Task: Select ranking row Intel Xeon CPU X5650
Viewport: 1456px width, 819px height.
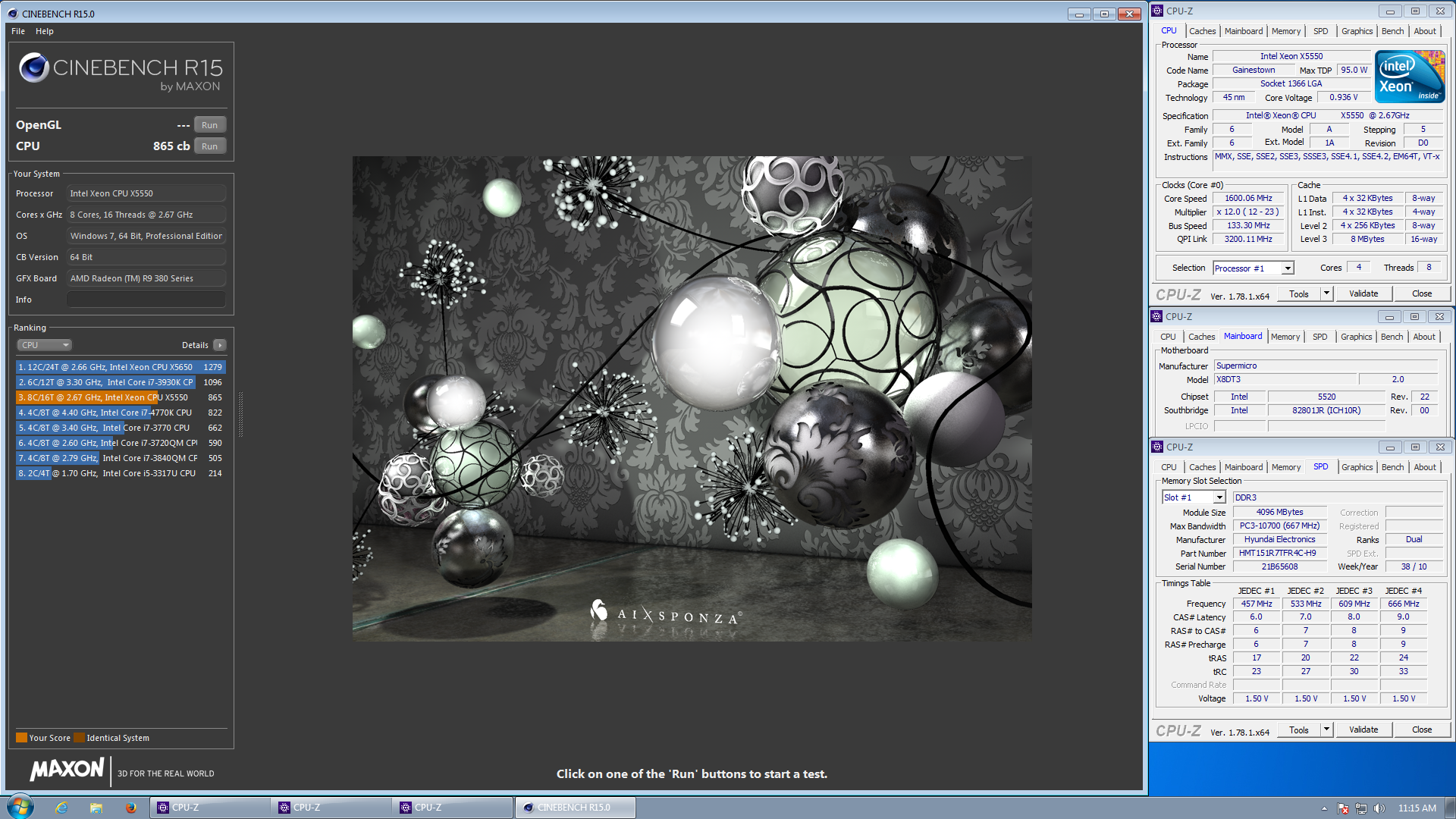Action: (x=121, y=367)
